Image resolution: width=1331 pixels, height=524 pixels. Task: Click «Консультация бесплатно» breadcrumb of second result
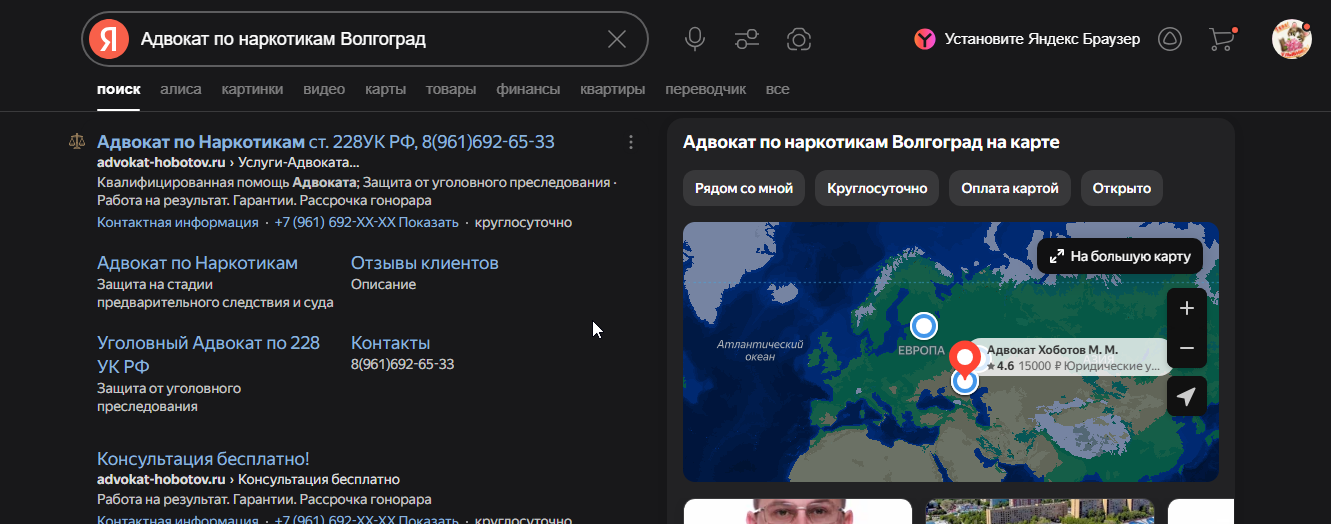[319, 480]
